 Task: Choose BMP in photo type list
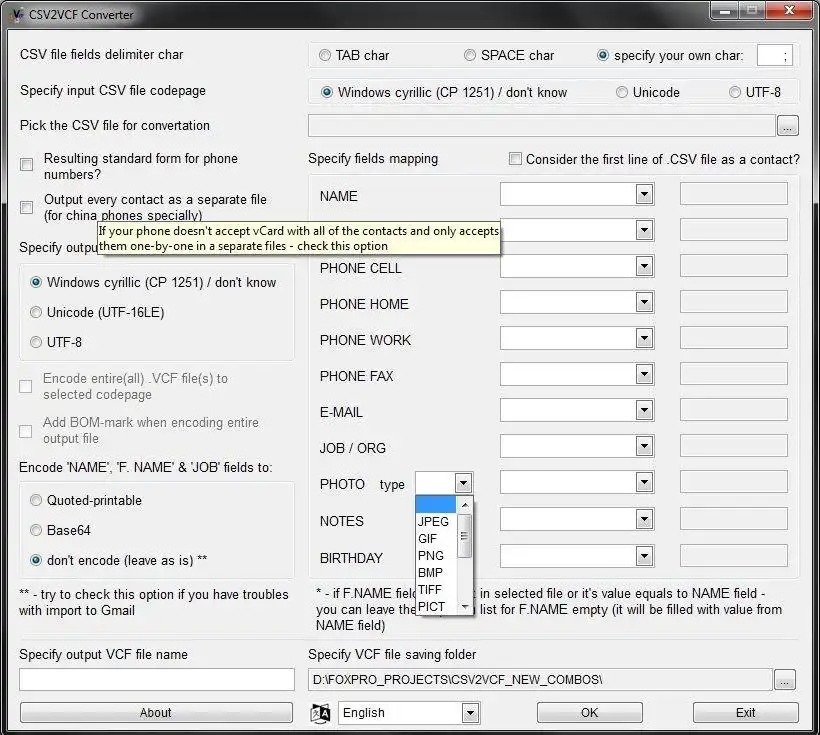pyautogui.click(x=436, y=573)
